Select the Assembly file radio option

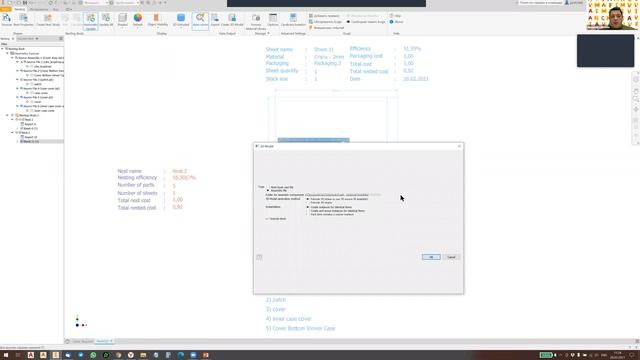268,191
